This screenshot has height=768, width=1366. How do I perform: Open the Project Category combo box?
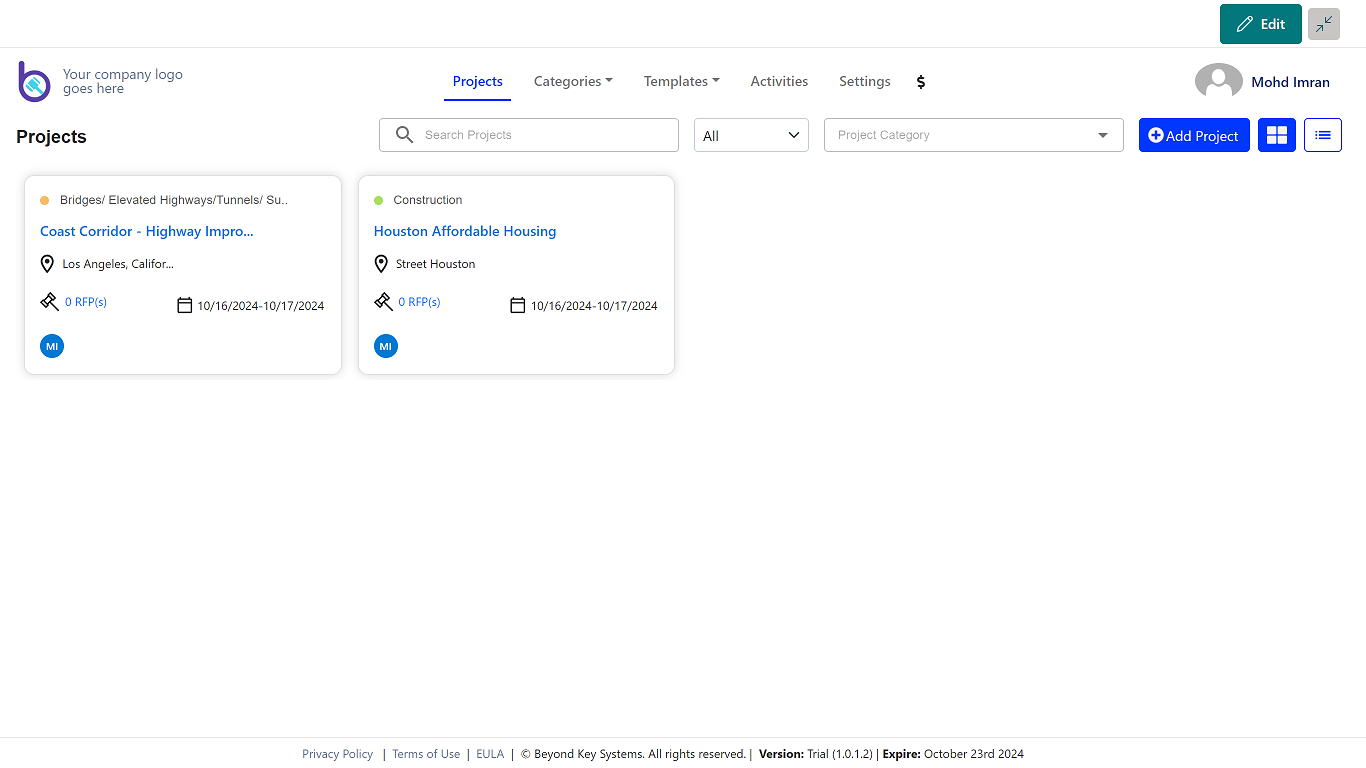(973, 135)
